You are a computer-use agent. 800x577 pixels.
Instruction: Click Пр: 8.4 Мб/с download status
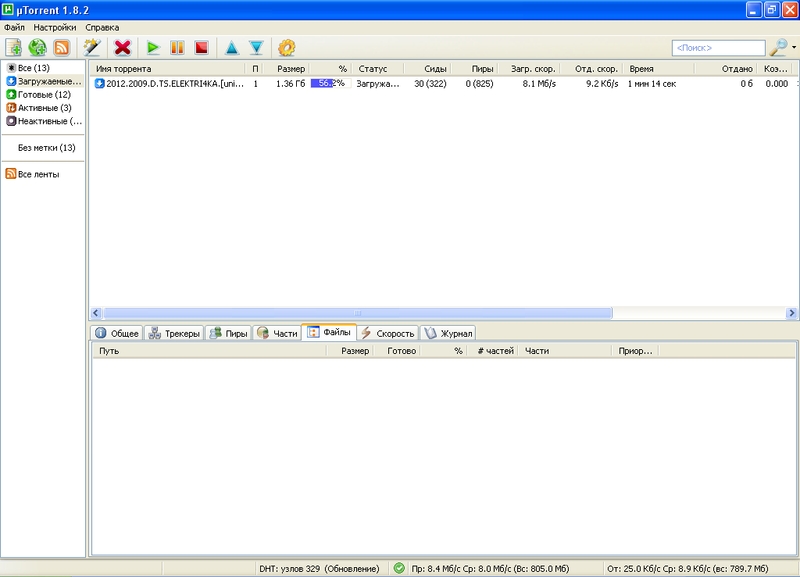[490, 569]
